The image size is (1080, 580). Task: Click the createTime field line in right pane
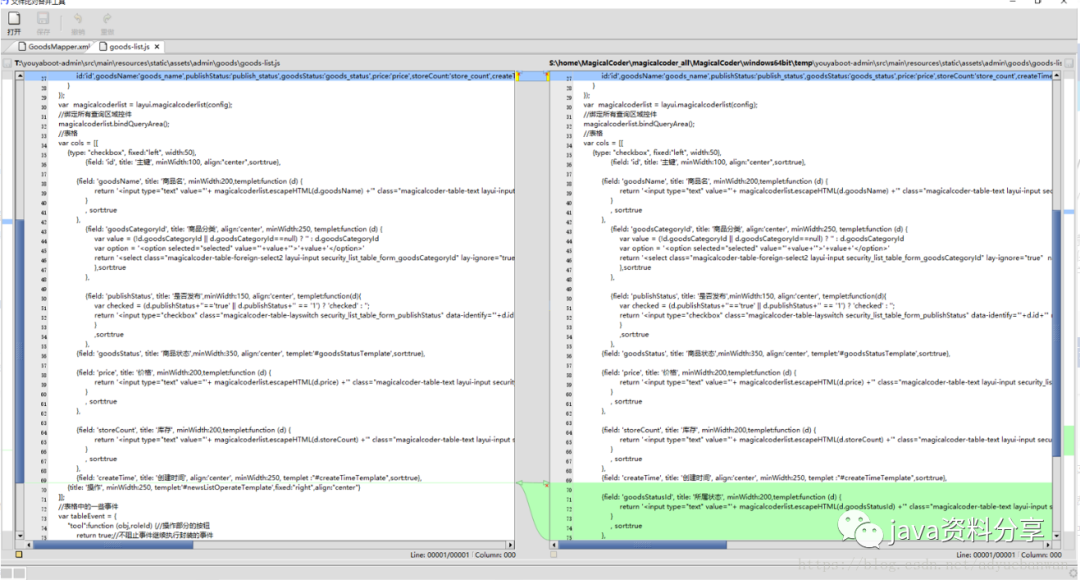[x=774, y=477]
